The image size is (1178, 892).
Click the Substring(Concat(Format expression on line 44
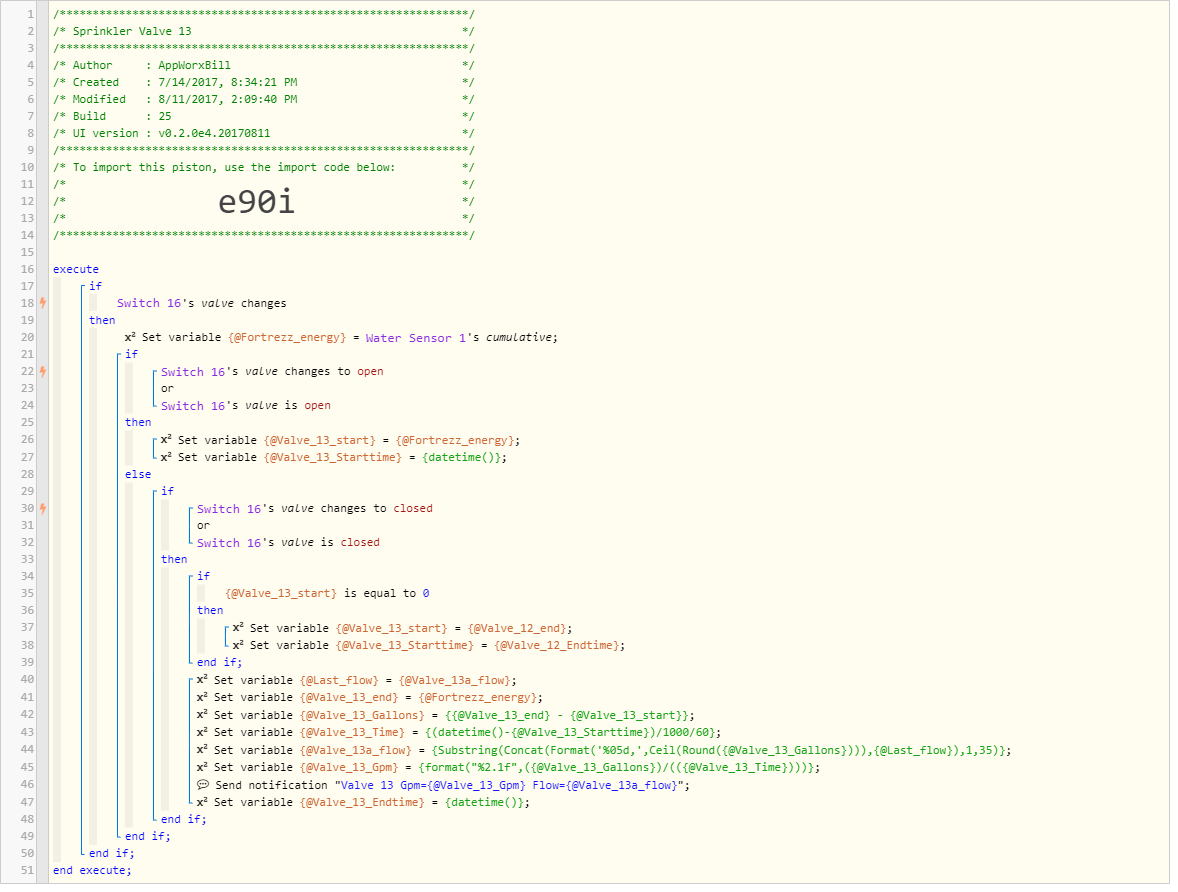(x=721, y=750)
